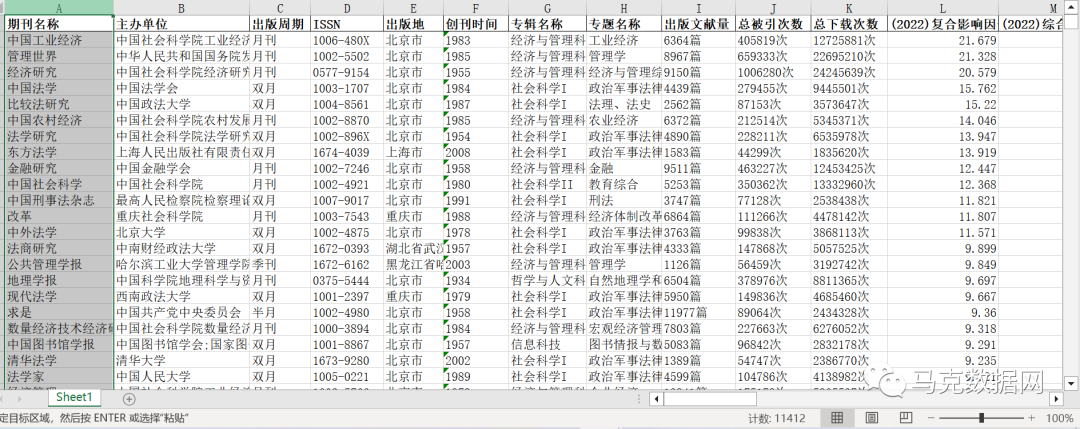Image resolution: width=1080 pixels, height=429 pixels.
Task: Select column B header
Action: 181,8
